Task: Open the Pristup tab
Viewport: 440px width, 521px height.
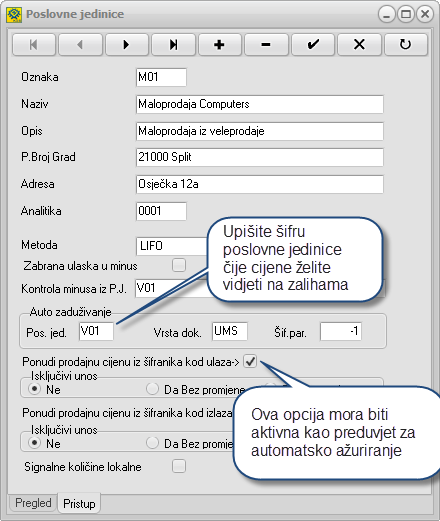Action: [79, 503]
